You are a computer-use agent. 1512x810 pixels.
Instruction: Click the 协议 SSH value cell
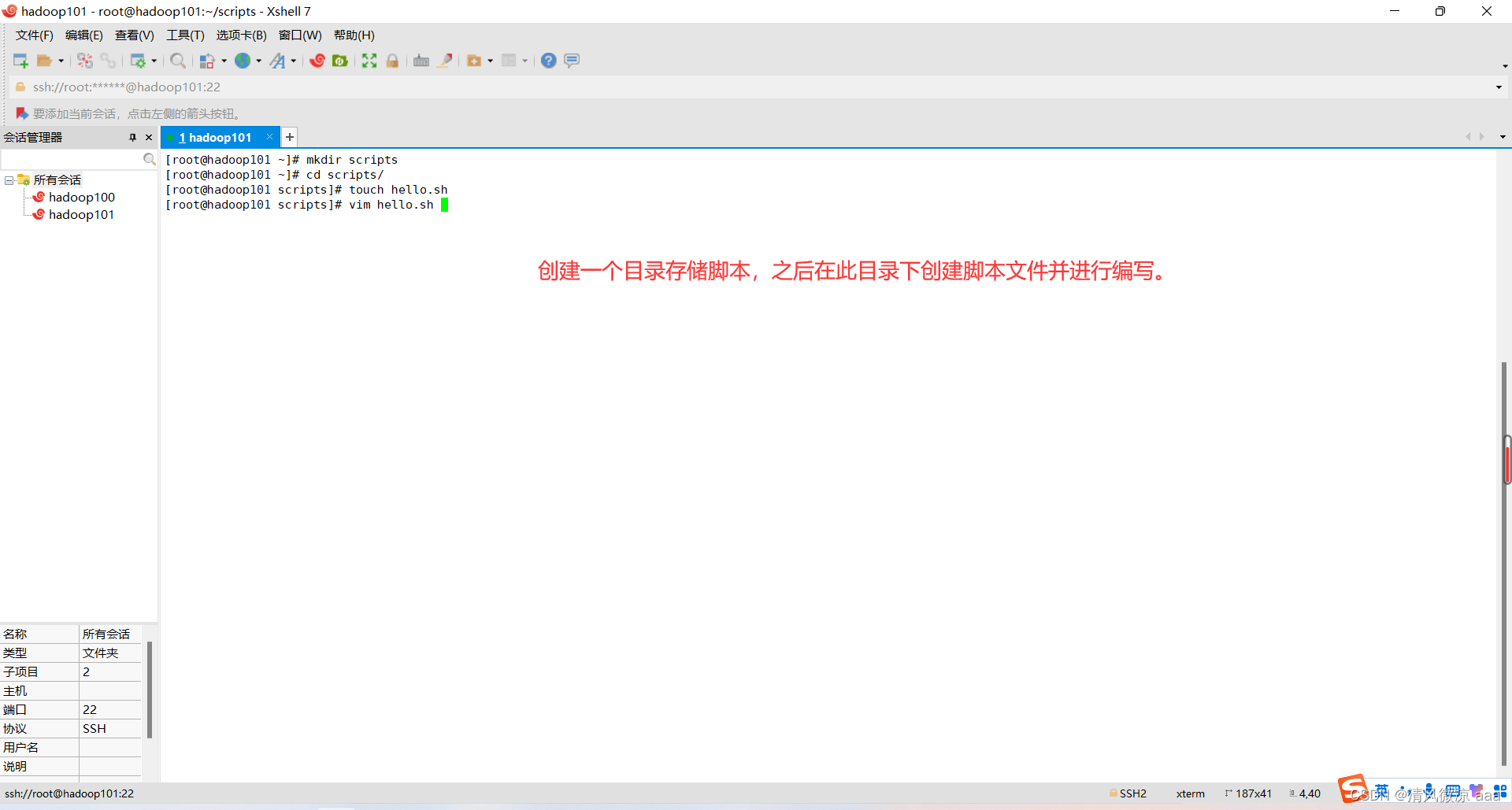point(110,729)
